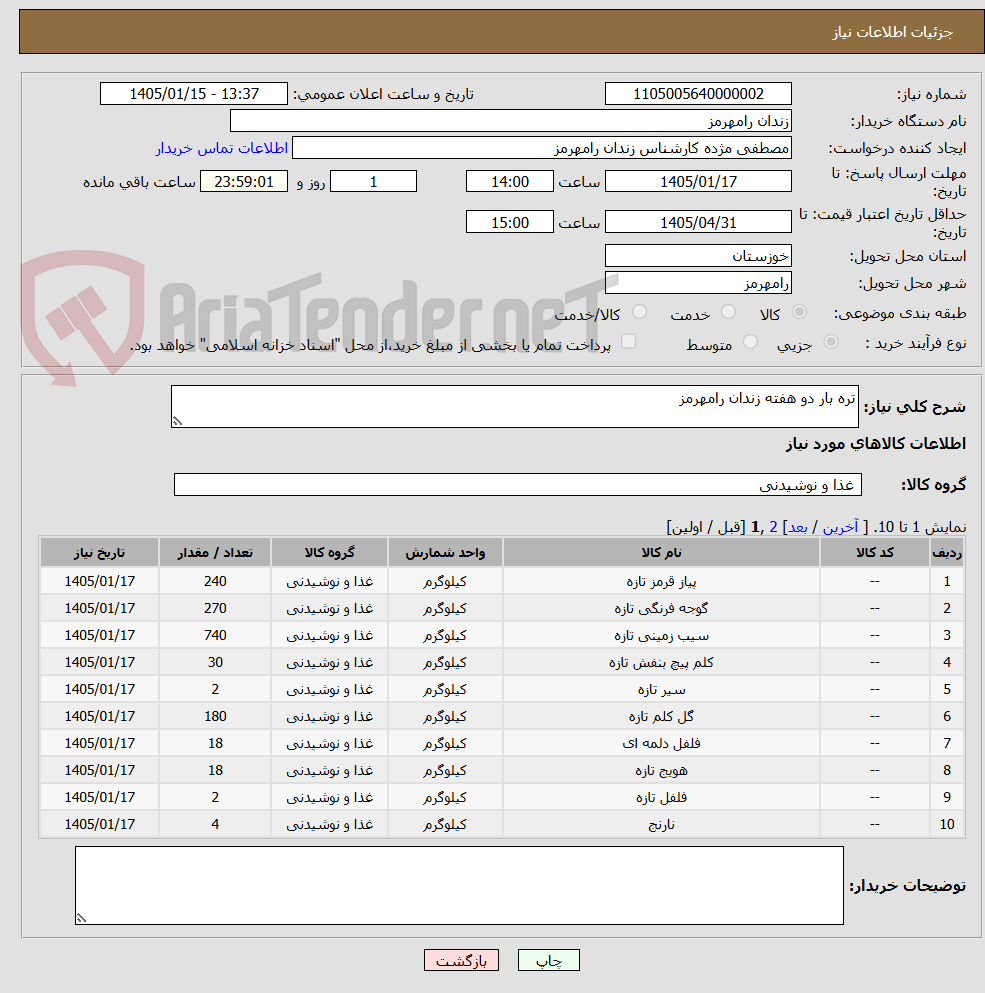Click quantity 240 in the onion row
The height and width of the screenshot is (993, 985).
215,581
